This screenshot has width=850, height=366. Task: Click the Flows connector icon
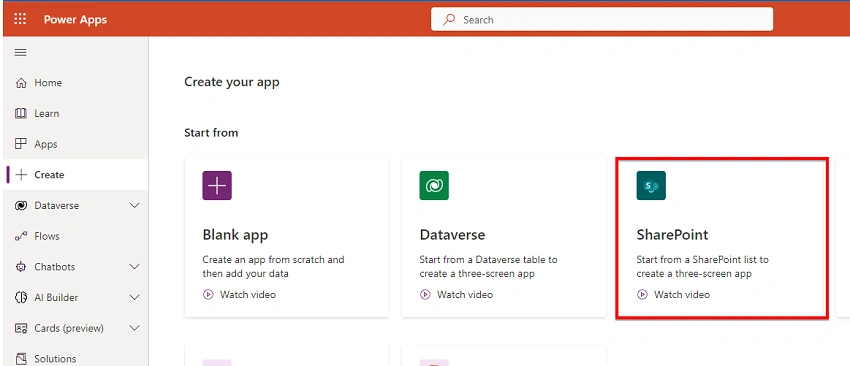coord(21,236)
